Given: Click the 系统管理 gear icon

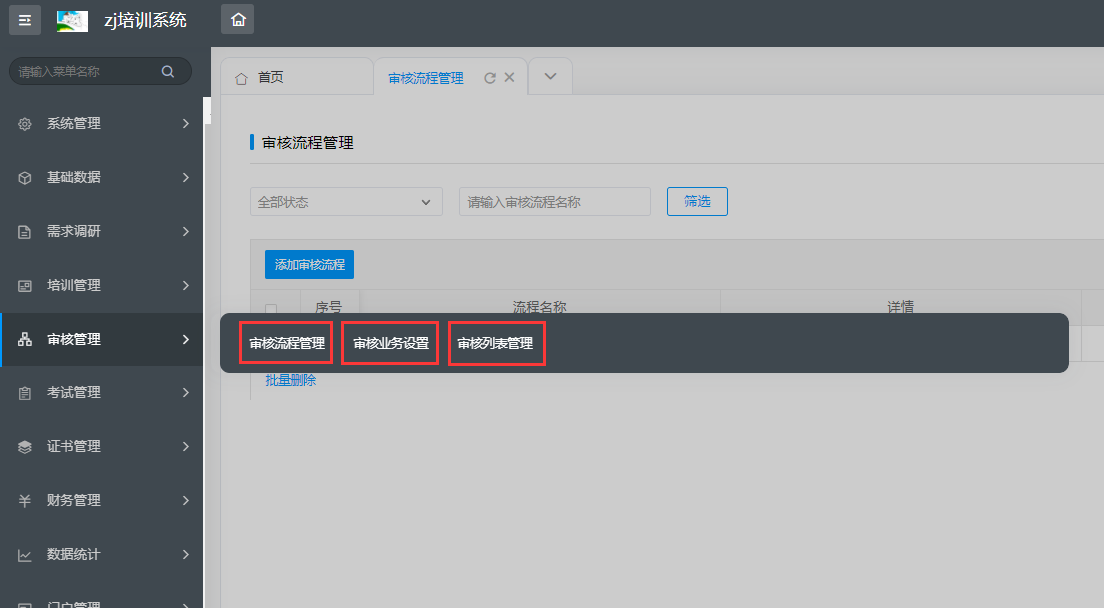Looking at the screenshot, I should tap(25, 124).
